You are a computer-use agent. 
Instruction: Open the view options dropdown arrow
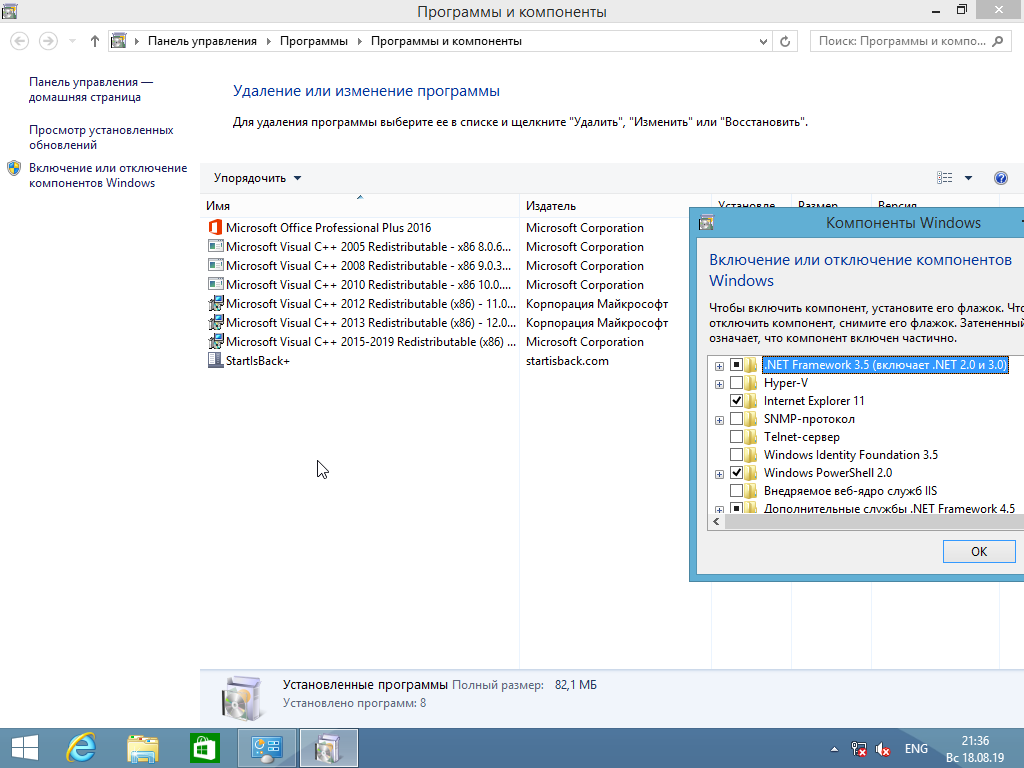pyautogui.click(x=968, y=178)
